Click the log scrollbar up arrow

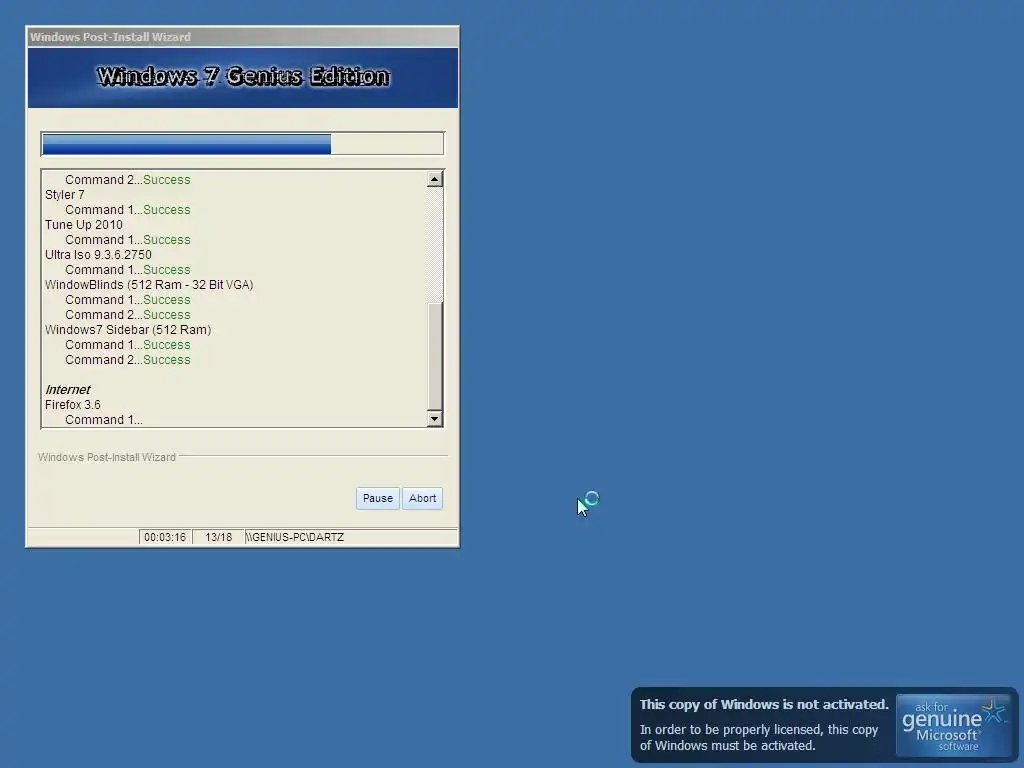(x=434, y=179)
